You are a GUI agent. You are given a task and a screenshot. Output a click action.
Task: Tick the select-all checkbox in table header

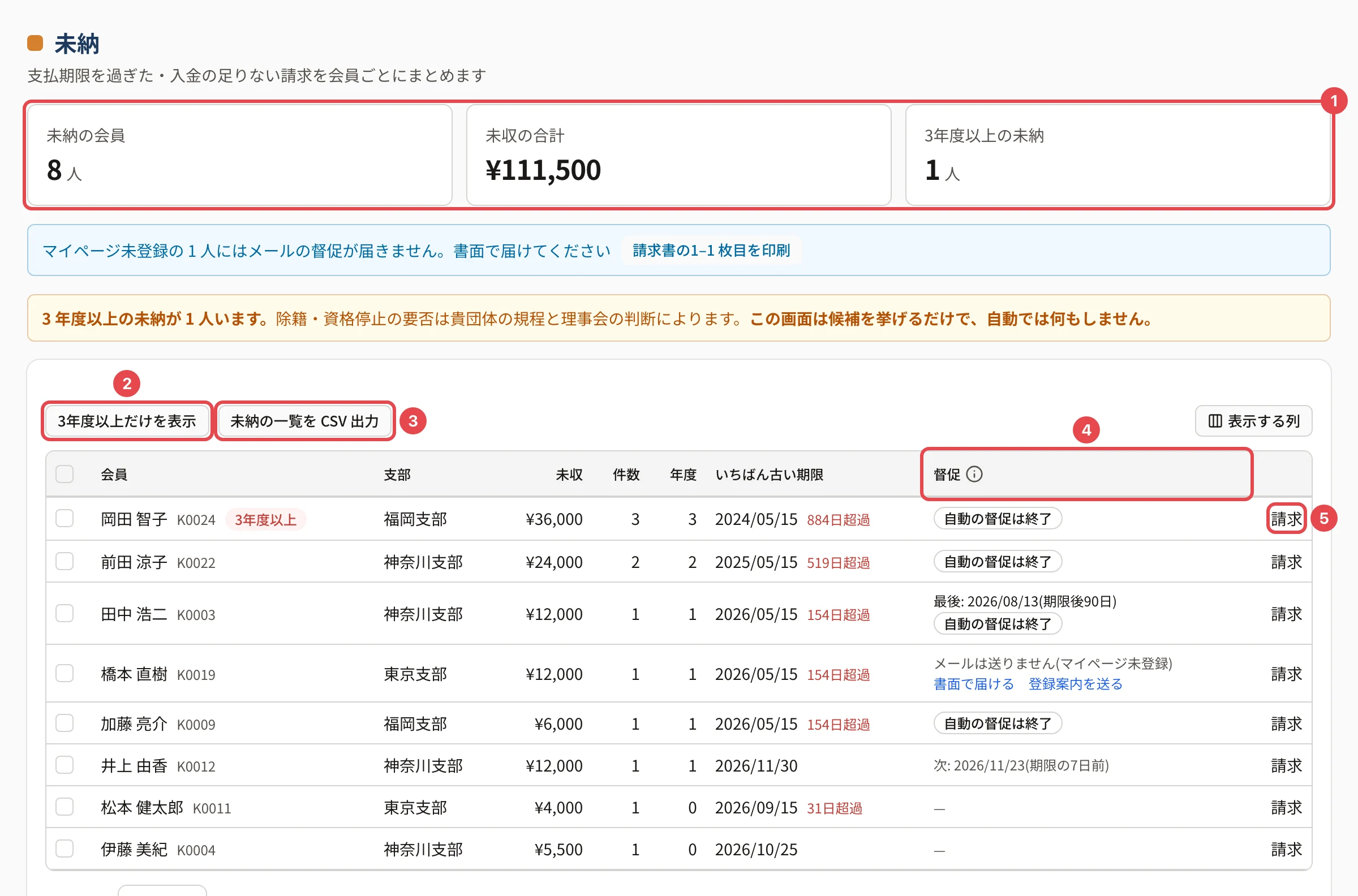click(65, 474)
